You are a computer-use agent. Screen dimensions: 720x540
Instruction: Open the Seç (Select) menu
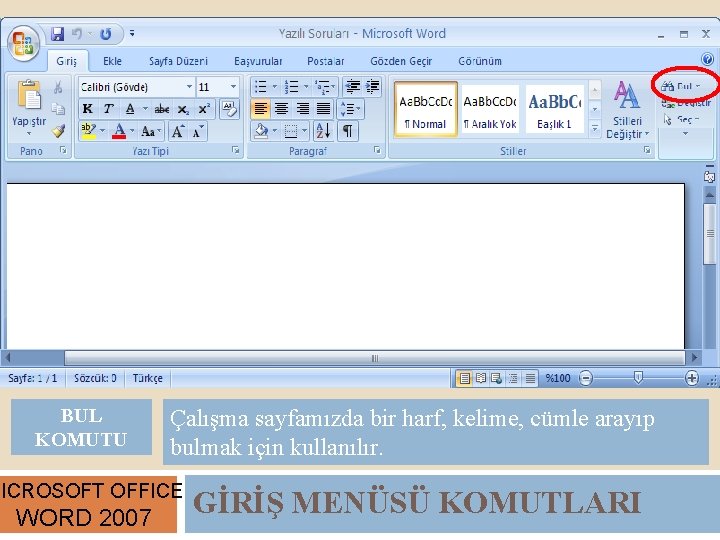[x=682, y=120]
